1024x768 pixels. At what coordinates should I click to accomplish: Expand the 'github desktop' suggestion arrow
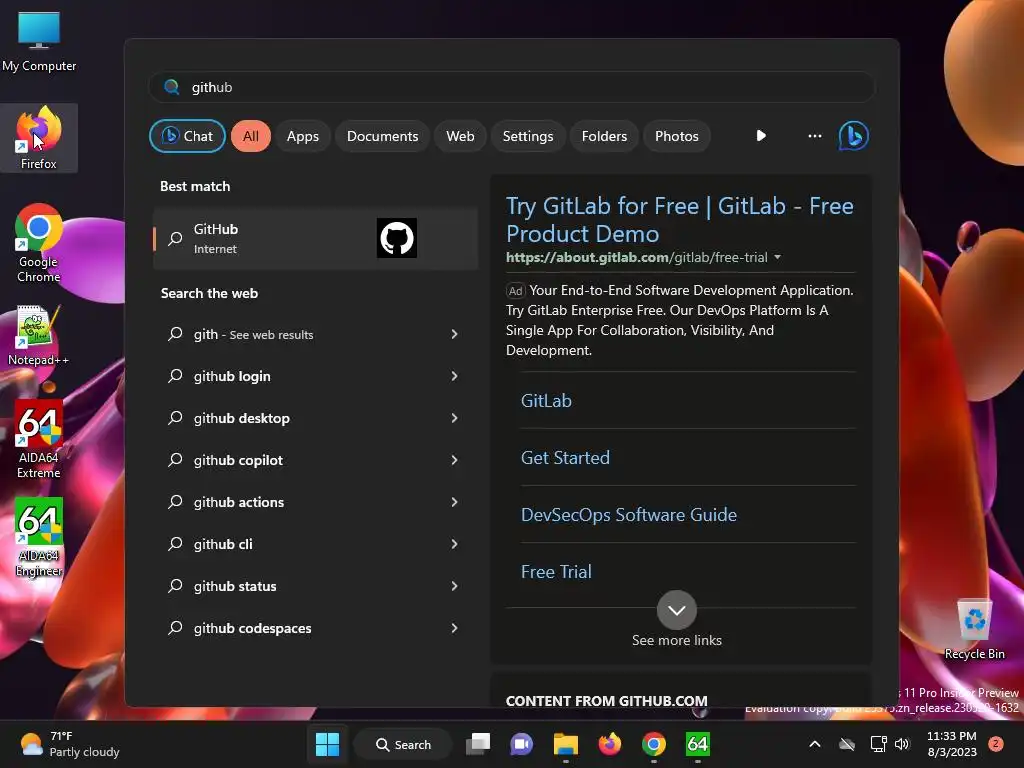tap(455, 418)
